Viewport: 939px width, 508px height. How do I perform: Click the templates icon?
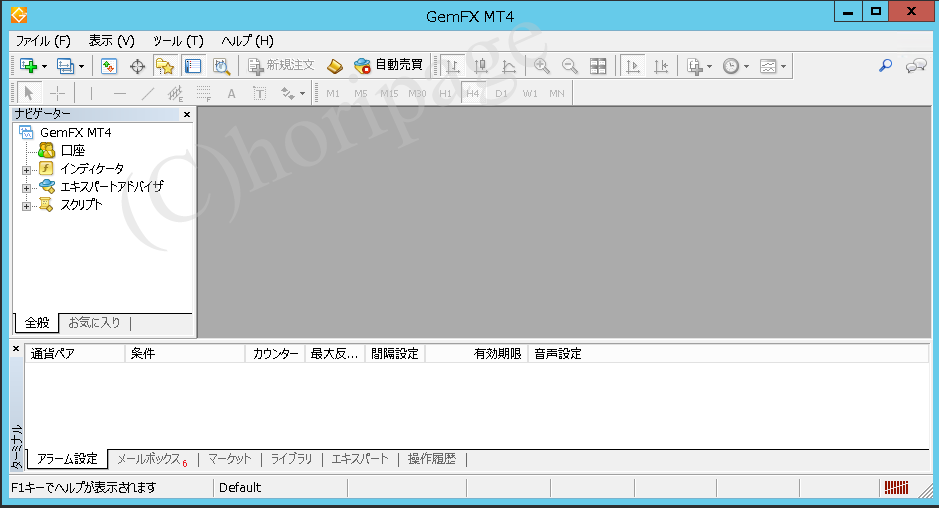[768, 66]
